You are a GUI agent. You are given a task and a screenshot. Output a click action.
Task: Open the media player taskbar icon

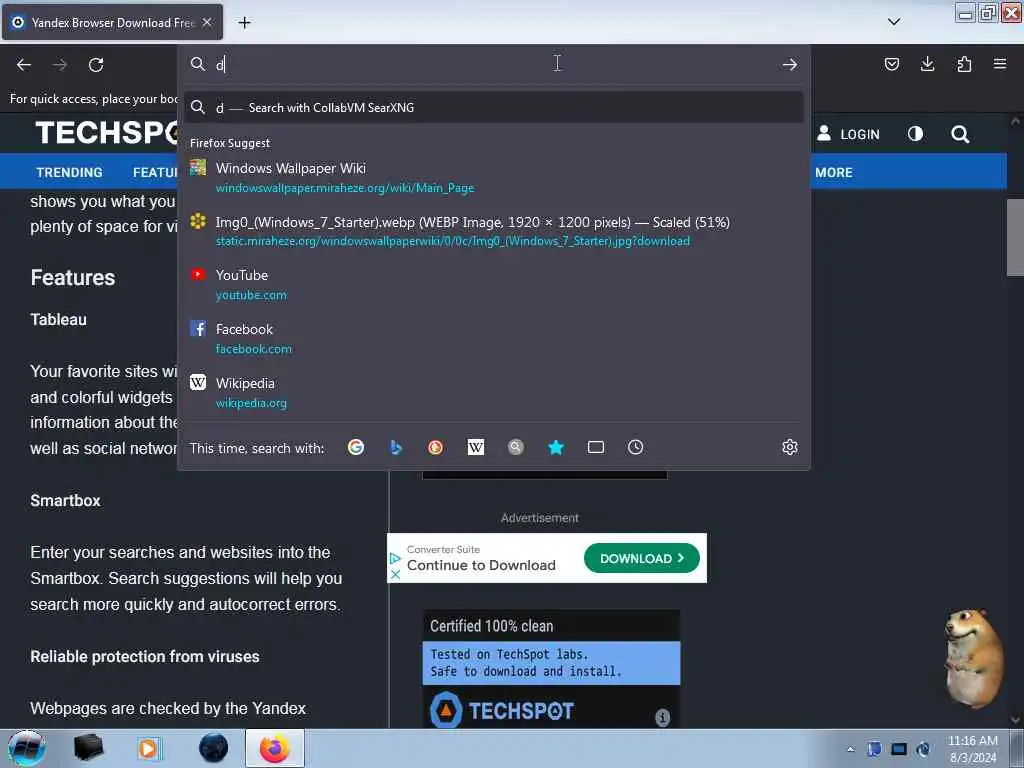pos(149,748)
